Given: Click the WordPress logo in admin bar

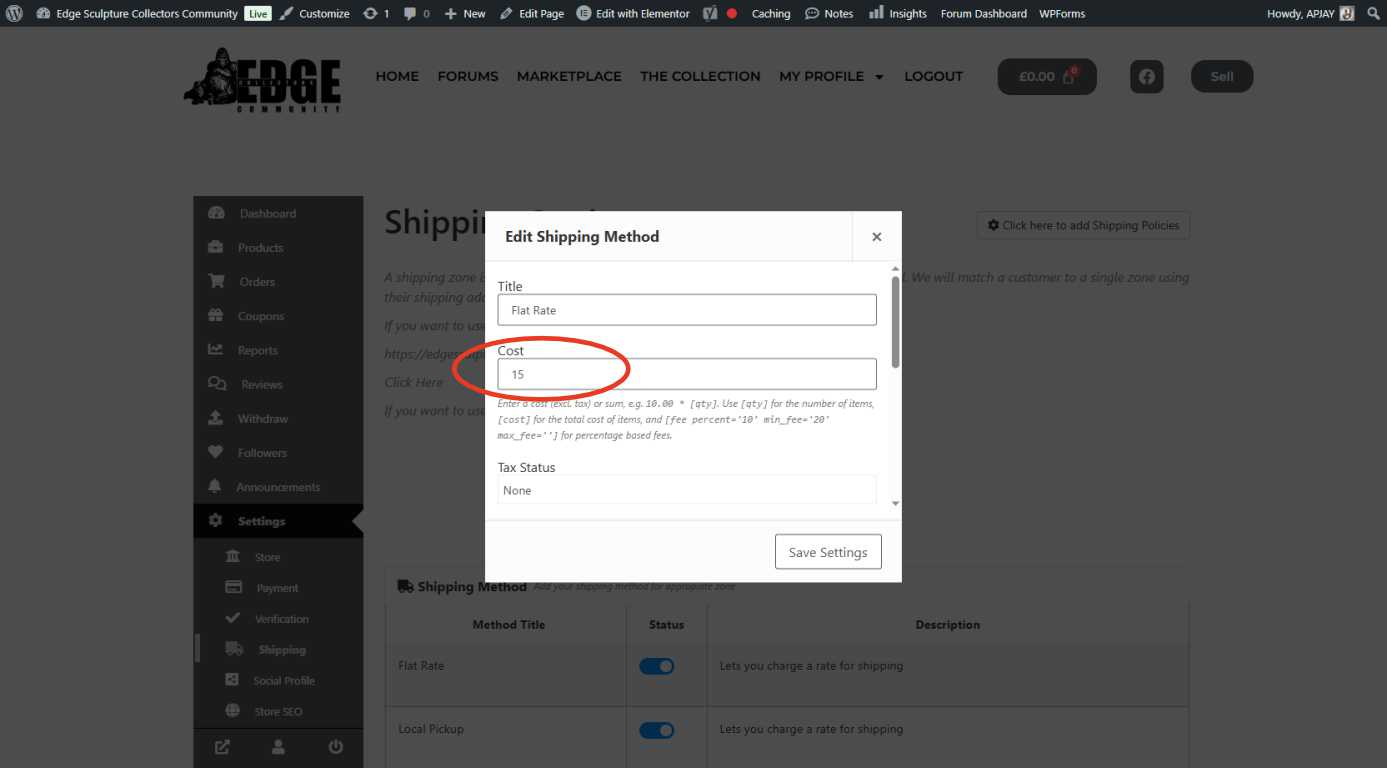Looking at the screenshot, I should pyautogui.click(x=14, y=13).
